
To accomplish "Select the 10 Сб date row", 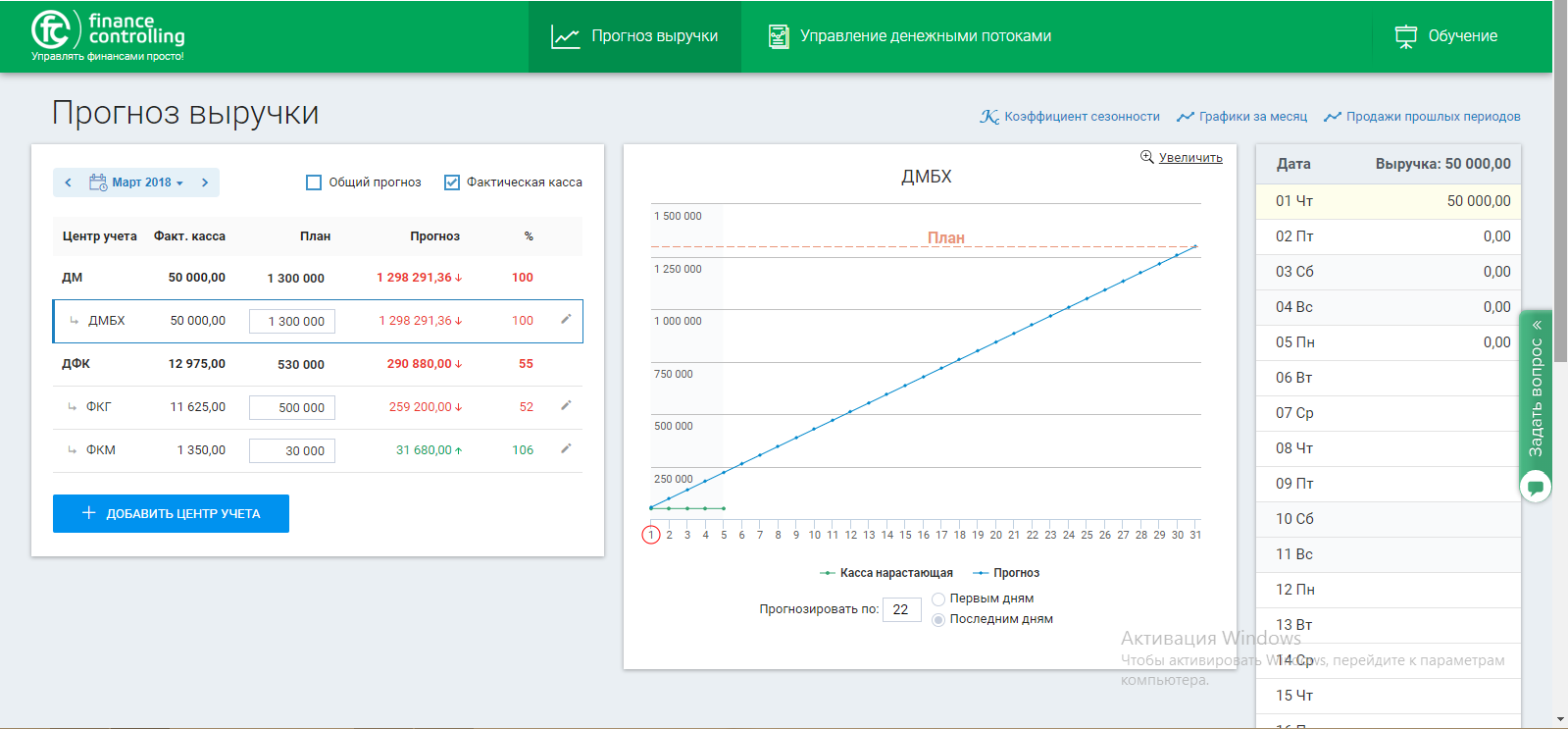I will click(x=1389, y=519).
